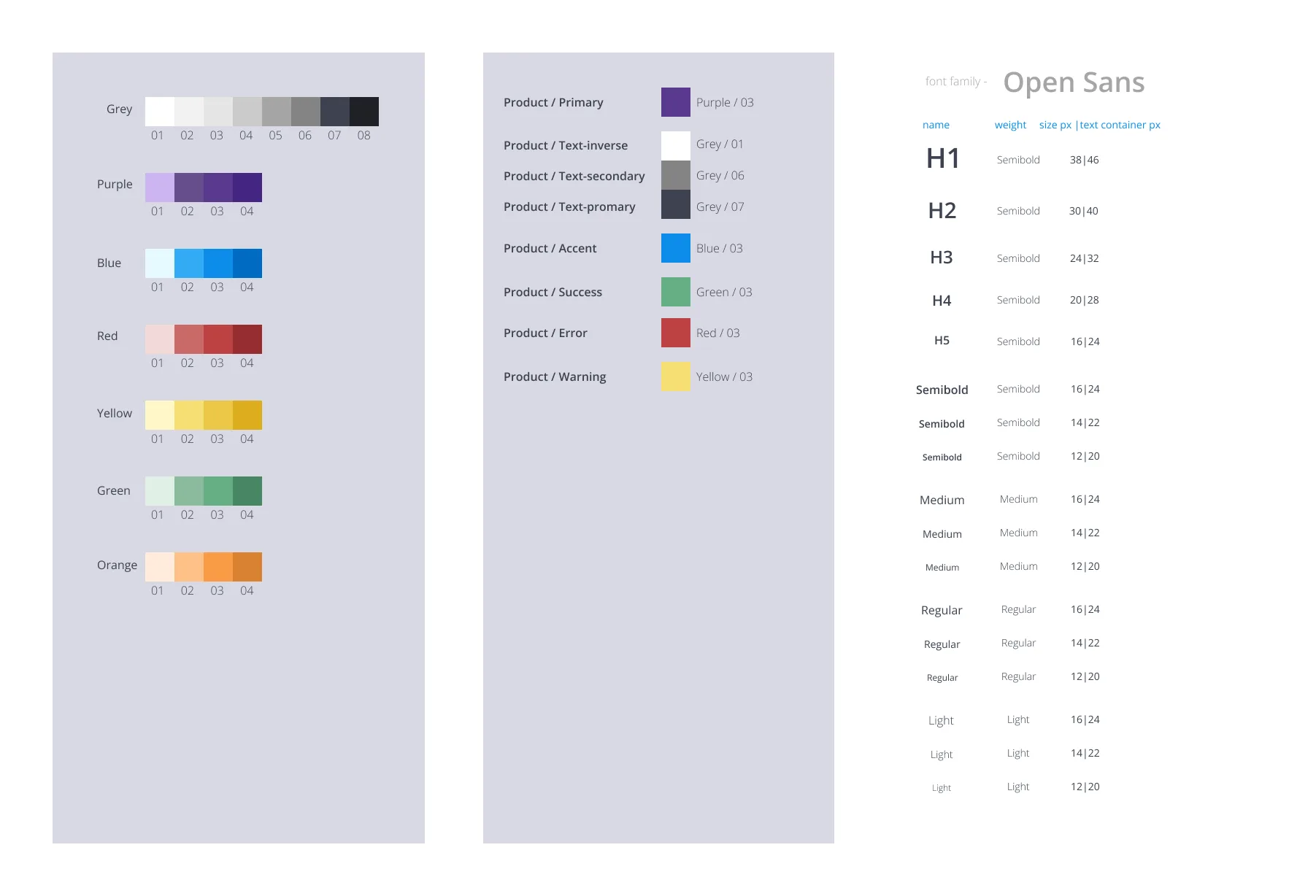1316x896 pixels.
Task: Click the Product / Primary purple swatch
Action: tap(676, 102)
